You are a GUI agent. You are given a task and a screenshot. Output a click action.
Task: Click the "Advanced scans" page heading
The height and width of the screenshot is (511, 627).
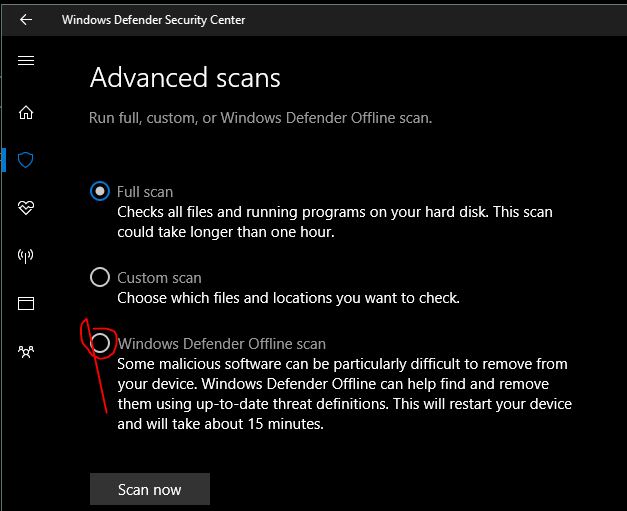coord(185,77)
